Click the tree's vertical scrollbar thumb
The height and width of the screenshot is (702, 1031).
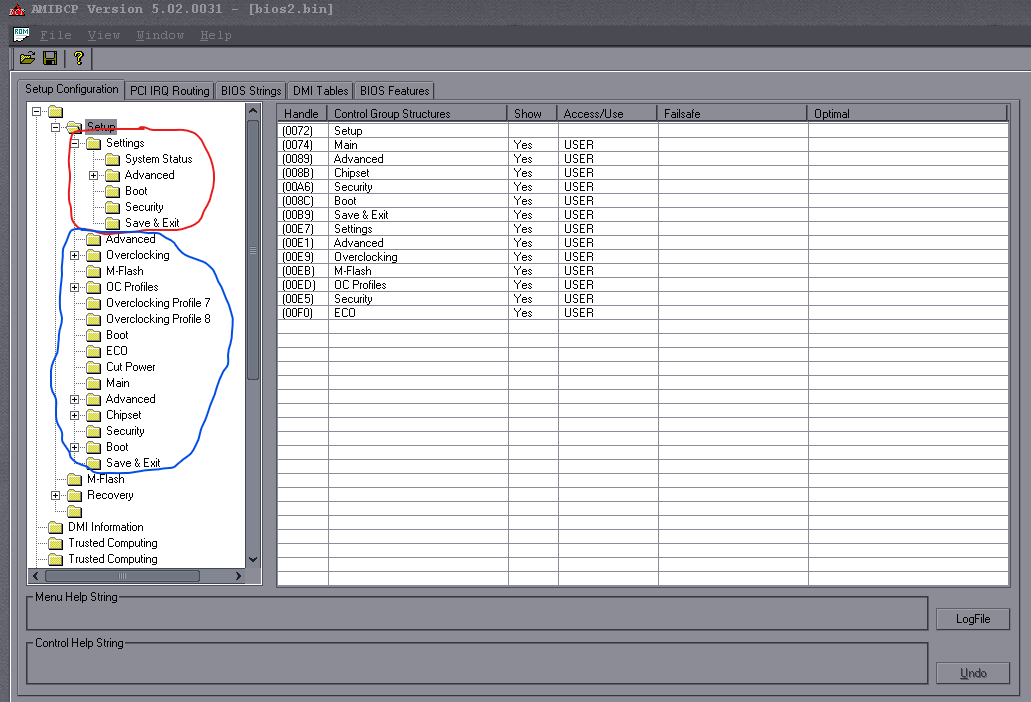pyautogui.click(x=253, y=250)
